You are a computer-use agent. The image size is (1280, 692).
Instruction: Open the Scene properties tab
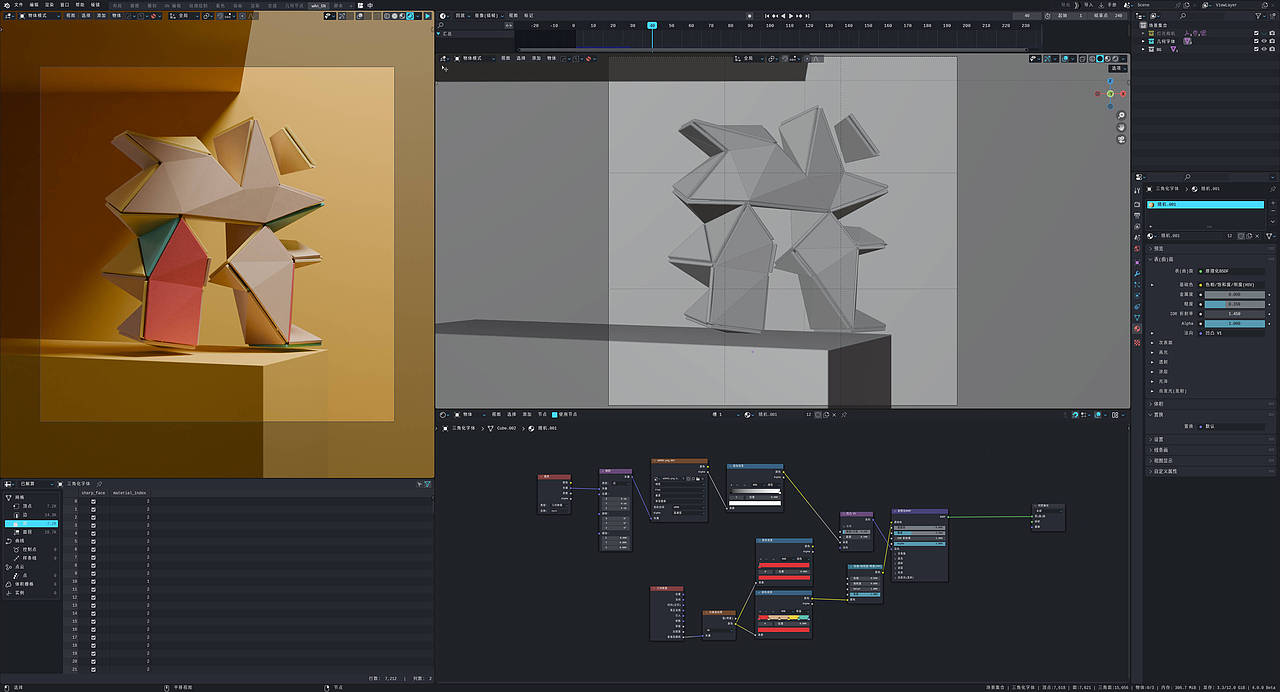point(1137,238)
